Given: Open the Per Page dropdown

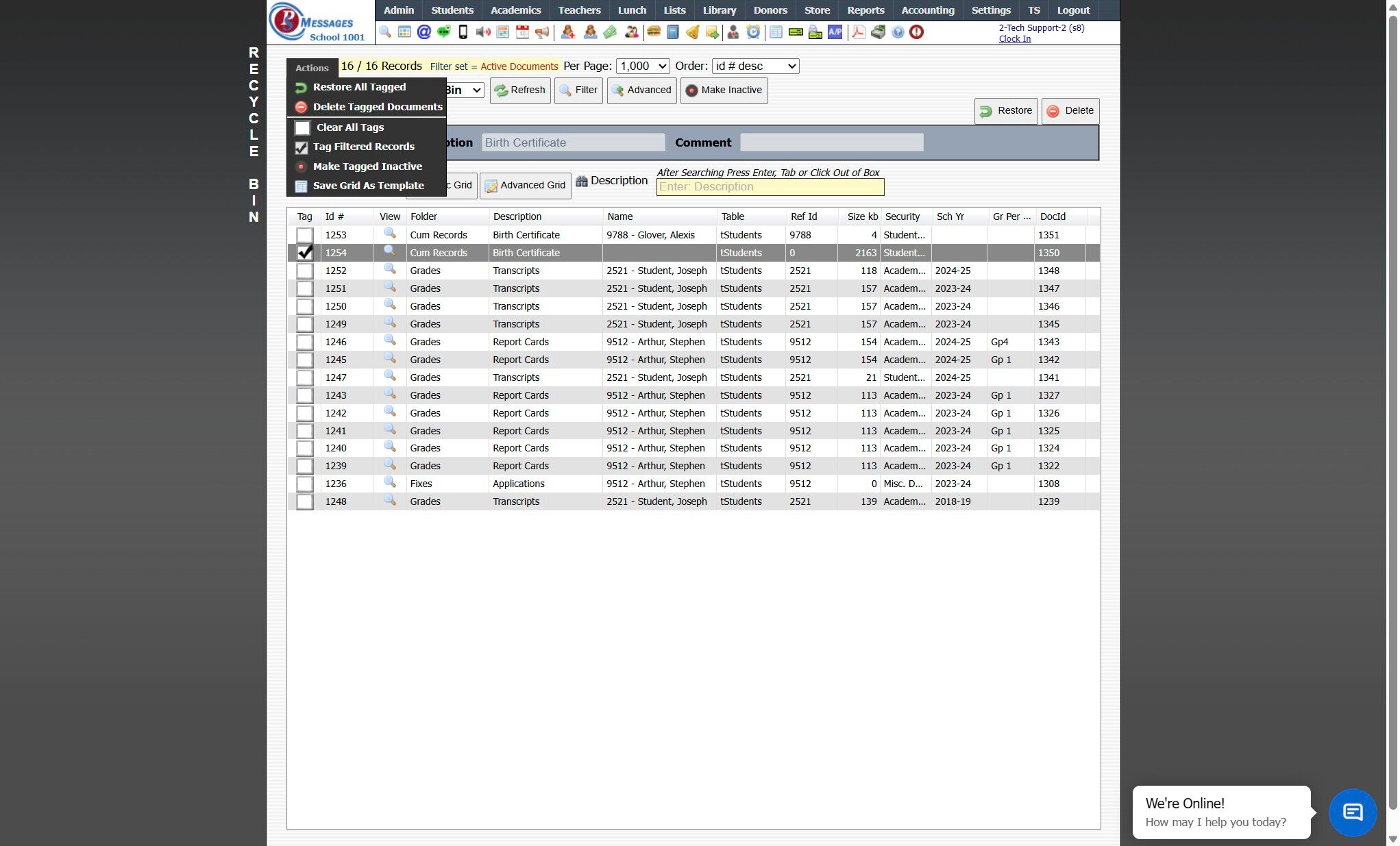Looking at the screenshot, I should point(643,66).
